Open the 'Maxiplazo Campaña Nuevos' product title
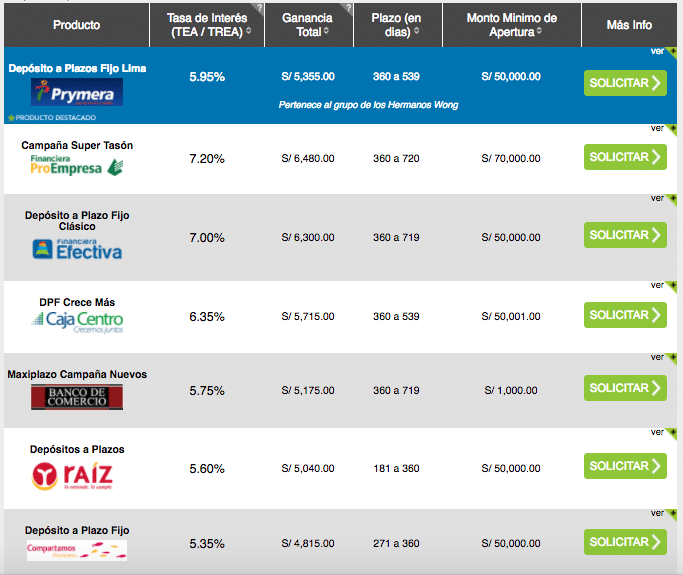The width and height of the screenshot is (683, 575). (x=77, y=375)
